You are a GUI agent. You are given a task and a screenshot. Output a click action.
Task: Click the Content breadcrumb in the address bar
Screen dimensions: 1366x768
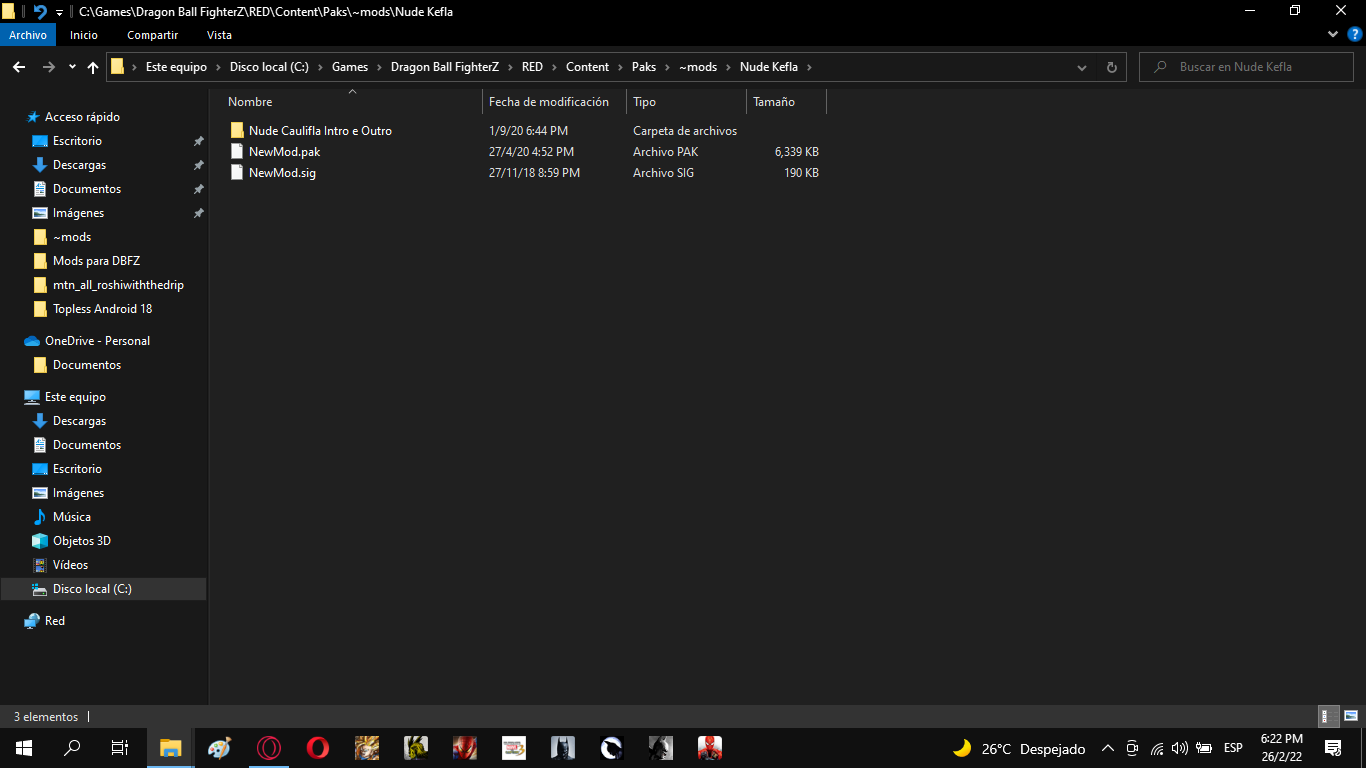[587, 67]
